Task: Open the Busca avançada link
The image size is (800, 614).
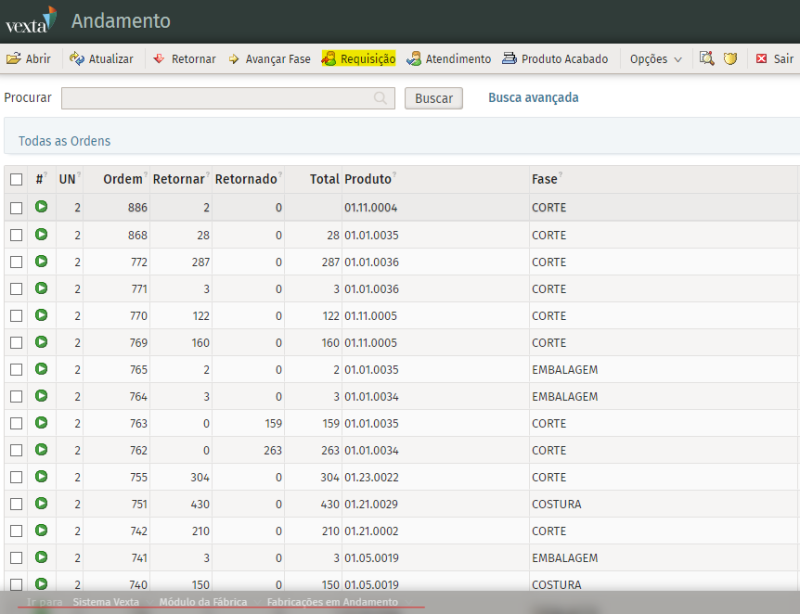Action: click(x=533, y=97)
